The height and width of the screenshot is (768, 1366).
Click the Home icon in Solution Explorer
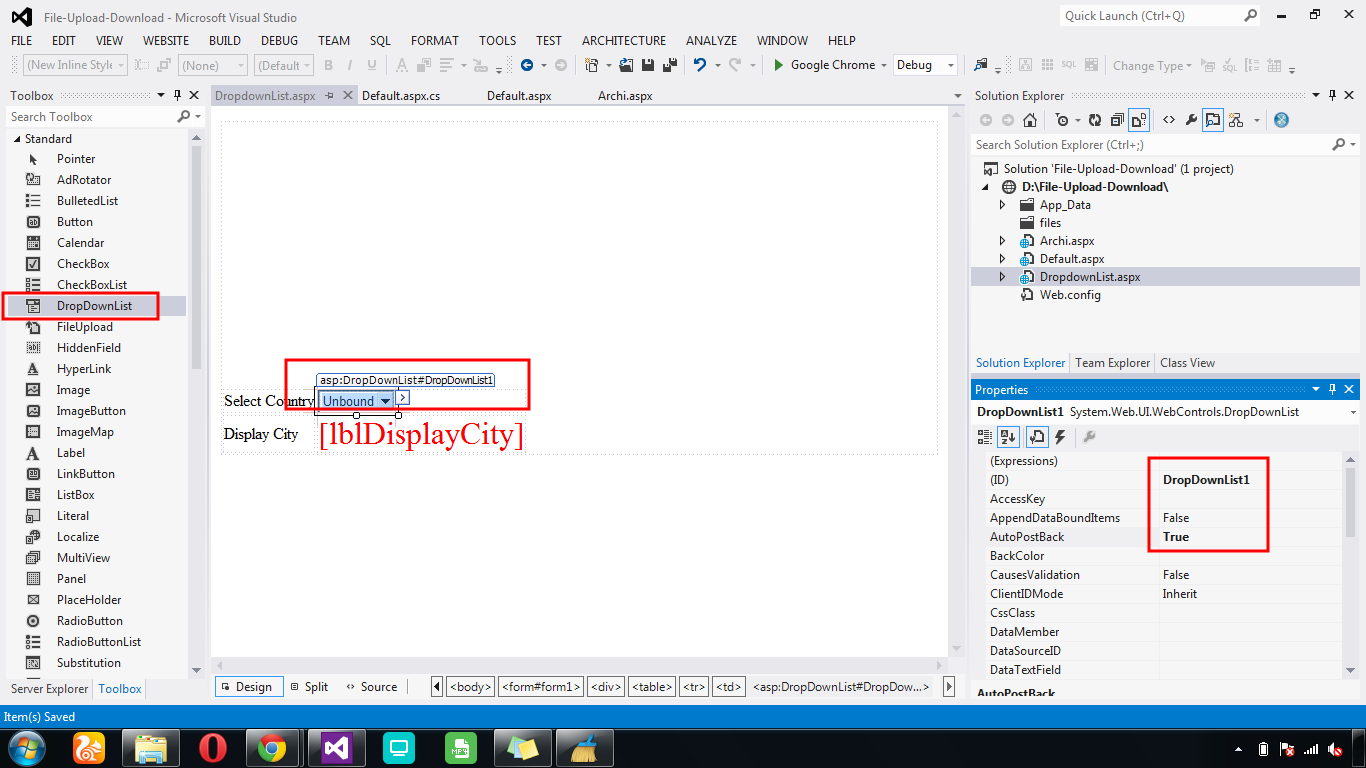(x=1030, y=120)
